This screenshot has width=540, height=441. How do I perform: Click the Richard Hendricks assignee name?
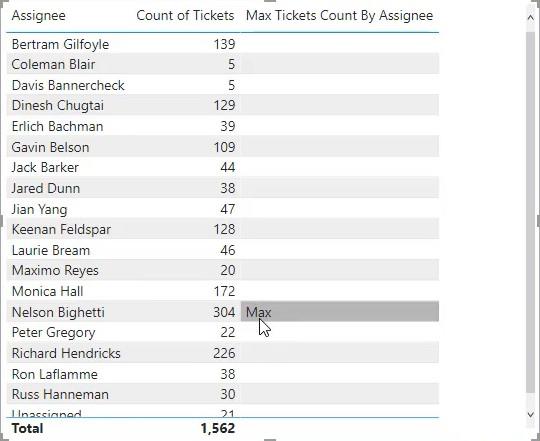(x=66, y=354)
